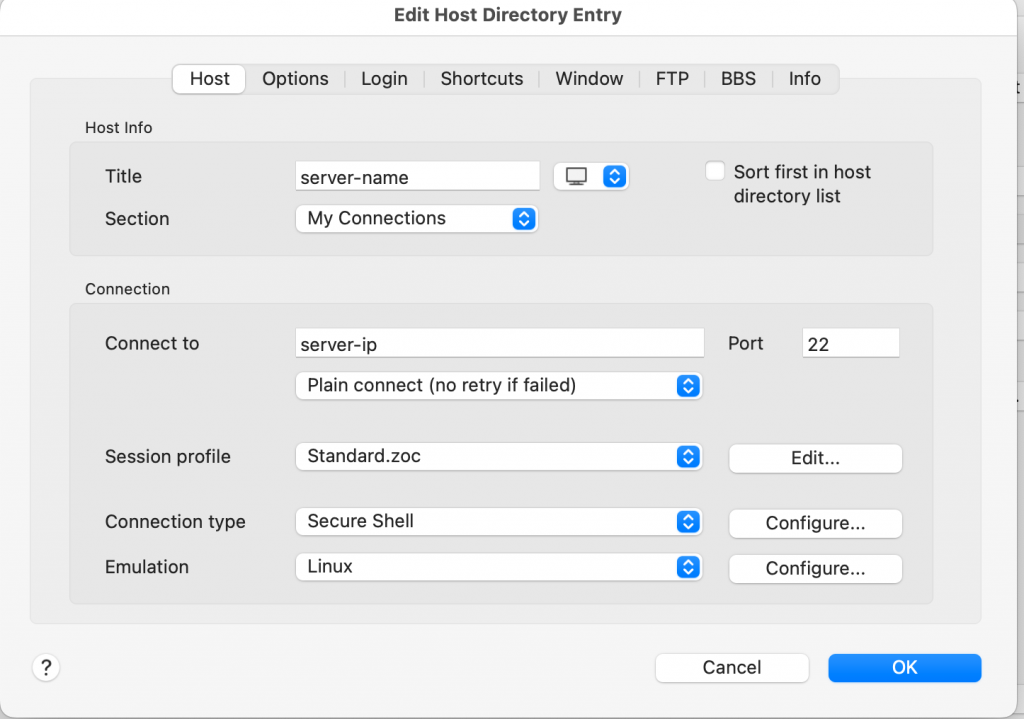Show the Info tab
The width and height of the screenshot is (1024, 719).
[x=804, y=79]
